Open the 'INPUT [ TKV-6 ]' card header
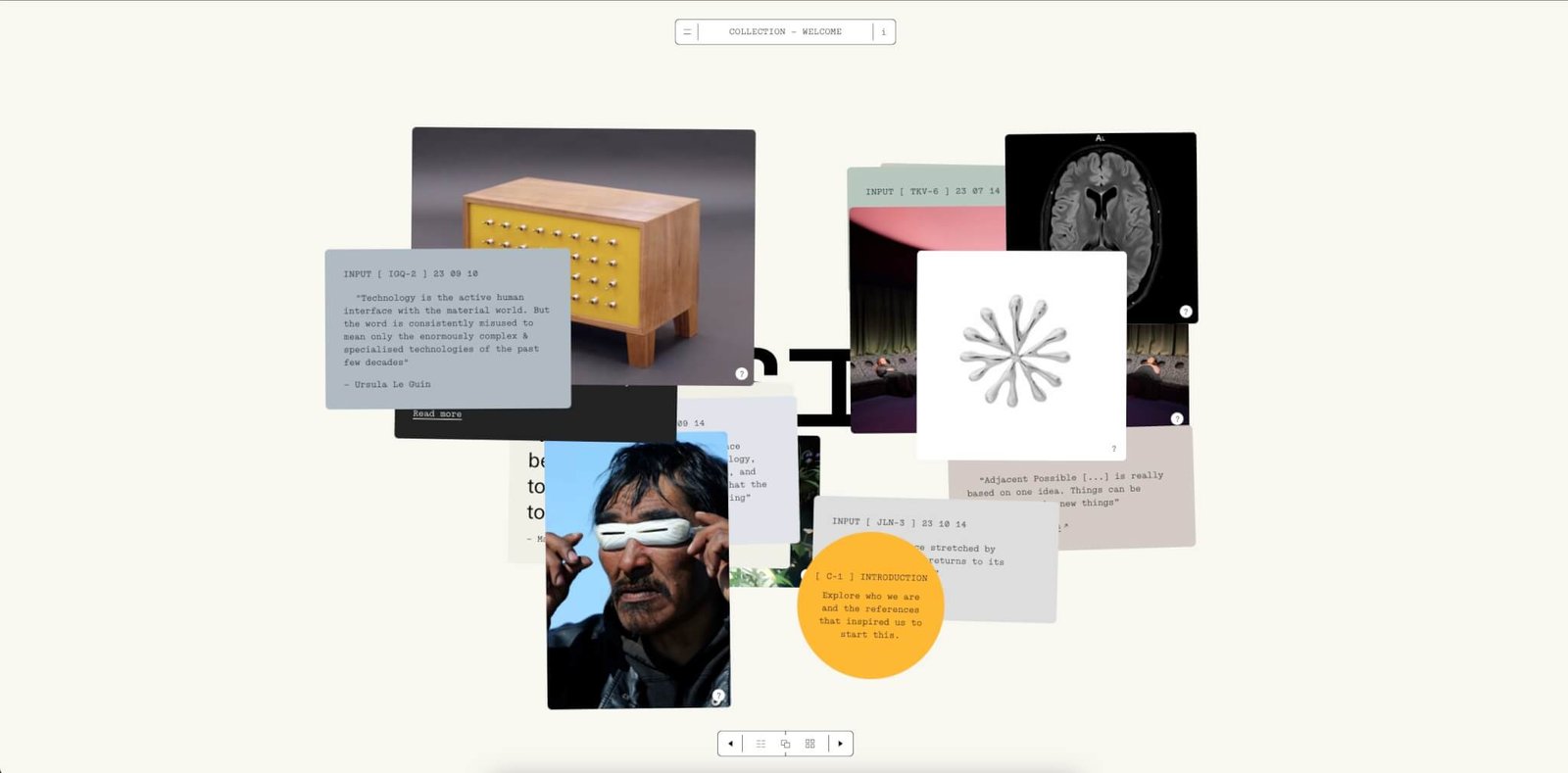Viewport: 1568px width, 773px height. click(932, 192)
